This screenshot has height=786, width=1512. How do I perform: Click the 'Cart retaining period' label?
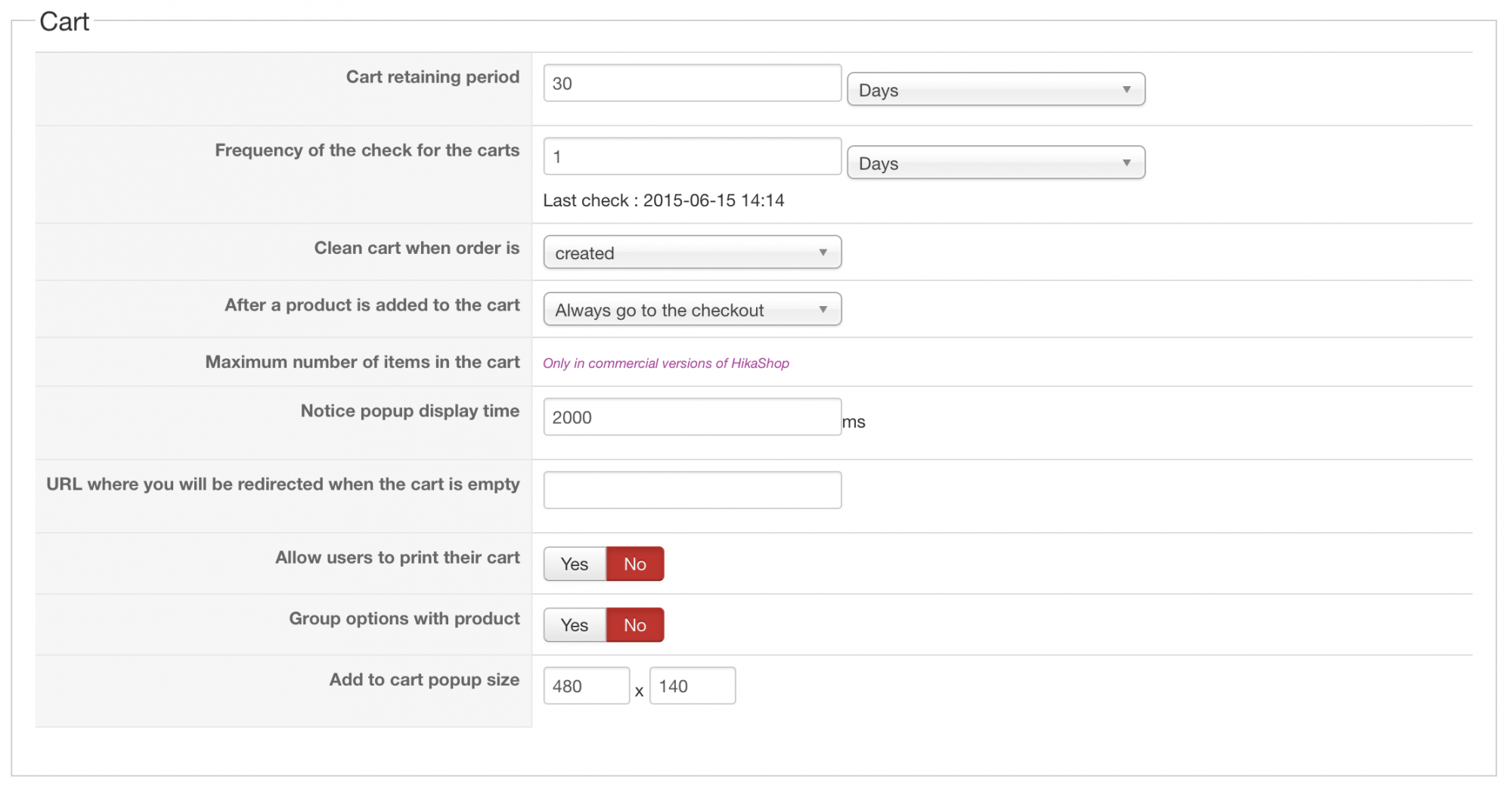click(432, 77)
